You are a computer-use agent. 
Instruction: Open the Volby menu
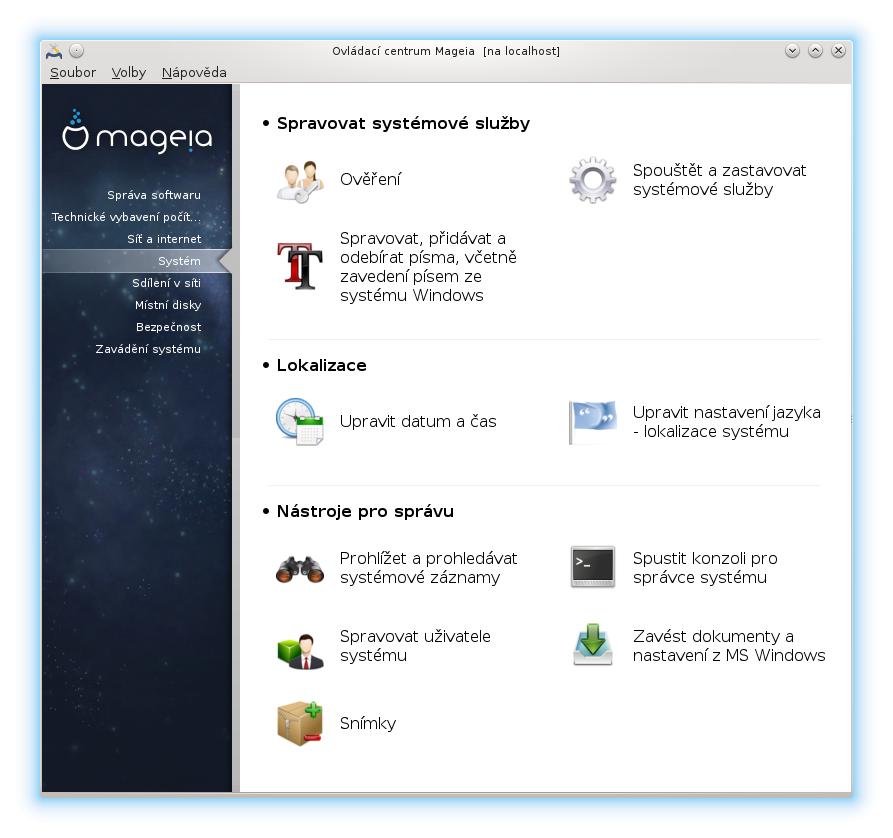pyautogui.click(x=129, y=72)
